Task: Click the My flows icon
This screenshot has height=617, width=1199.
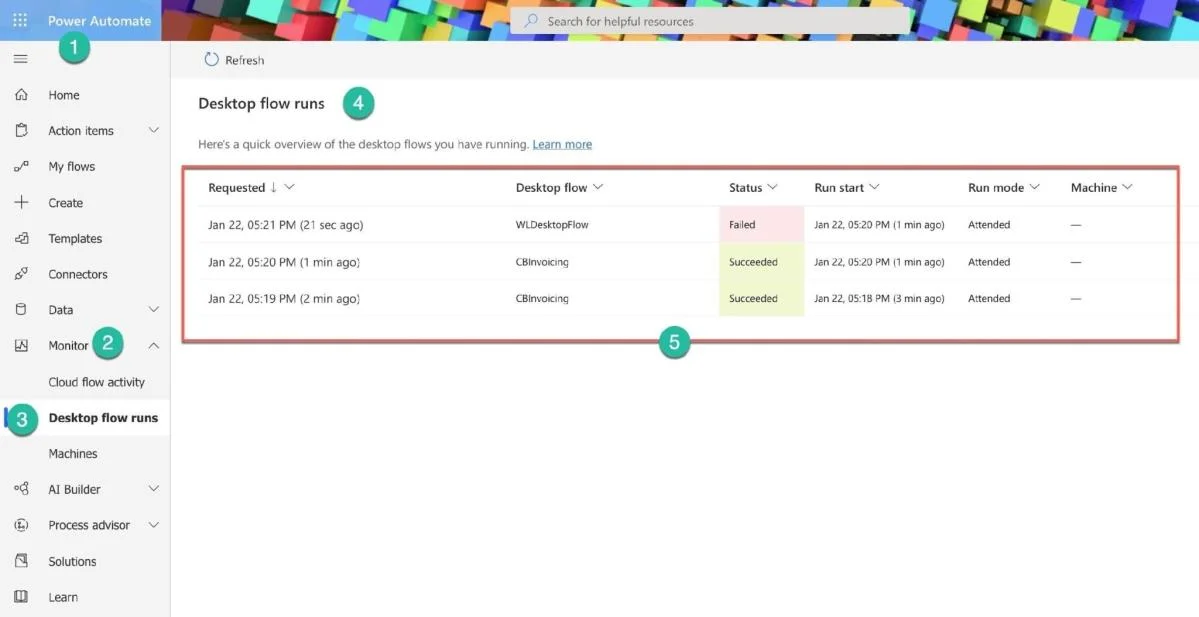Action: 21,167
